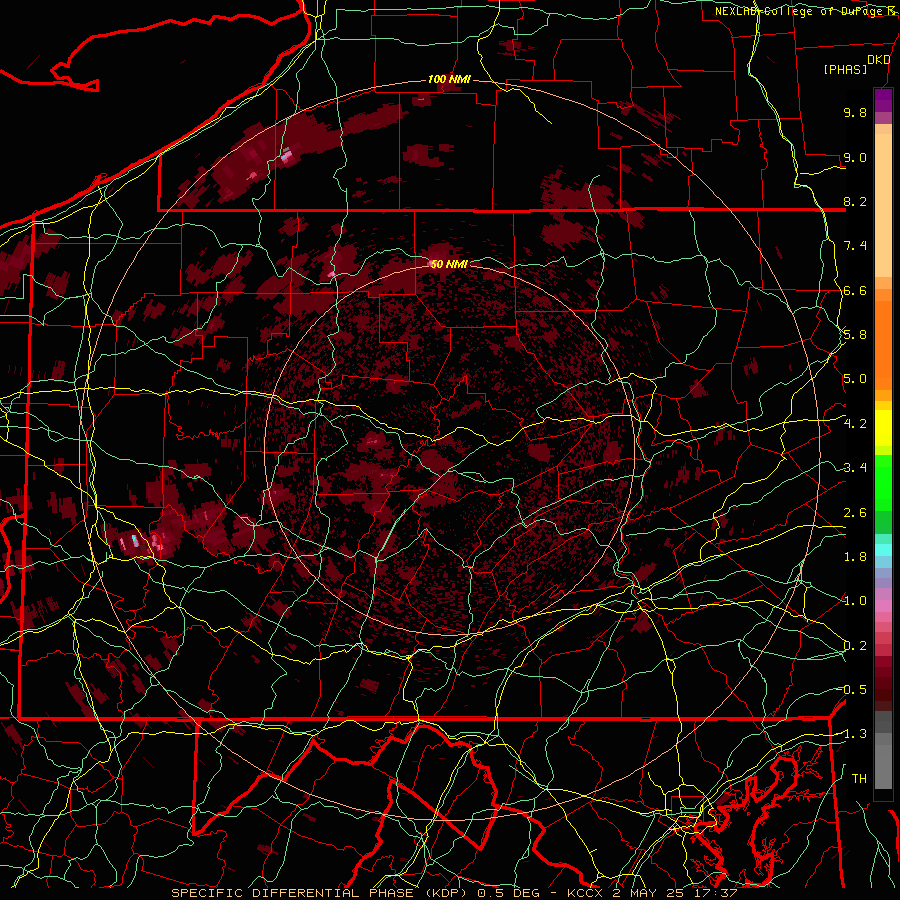Click the 1.8 value on the color scale

855,557
